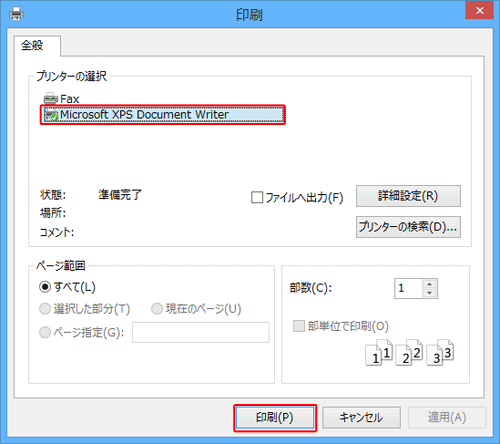Click the 部数(C) copies number field
This screenshot has height=444, width=500.
coord(409,289)
